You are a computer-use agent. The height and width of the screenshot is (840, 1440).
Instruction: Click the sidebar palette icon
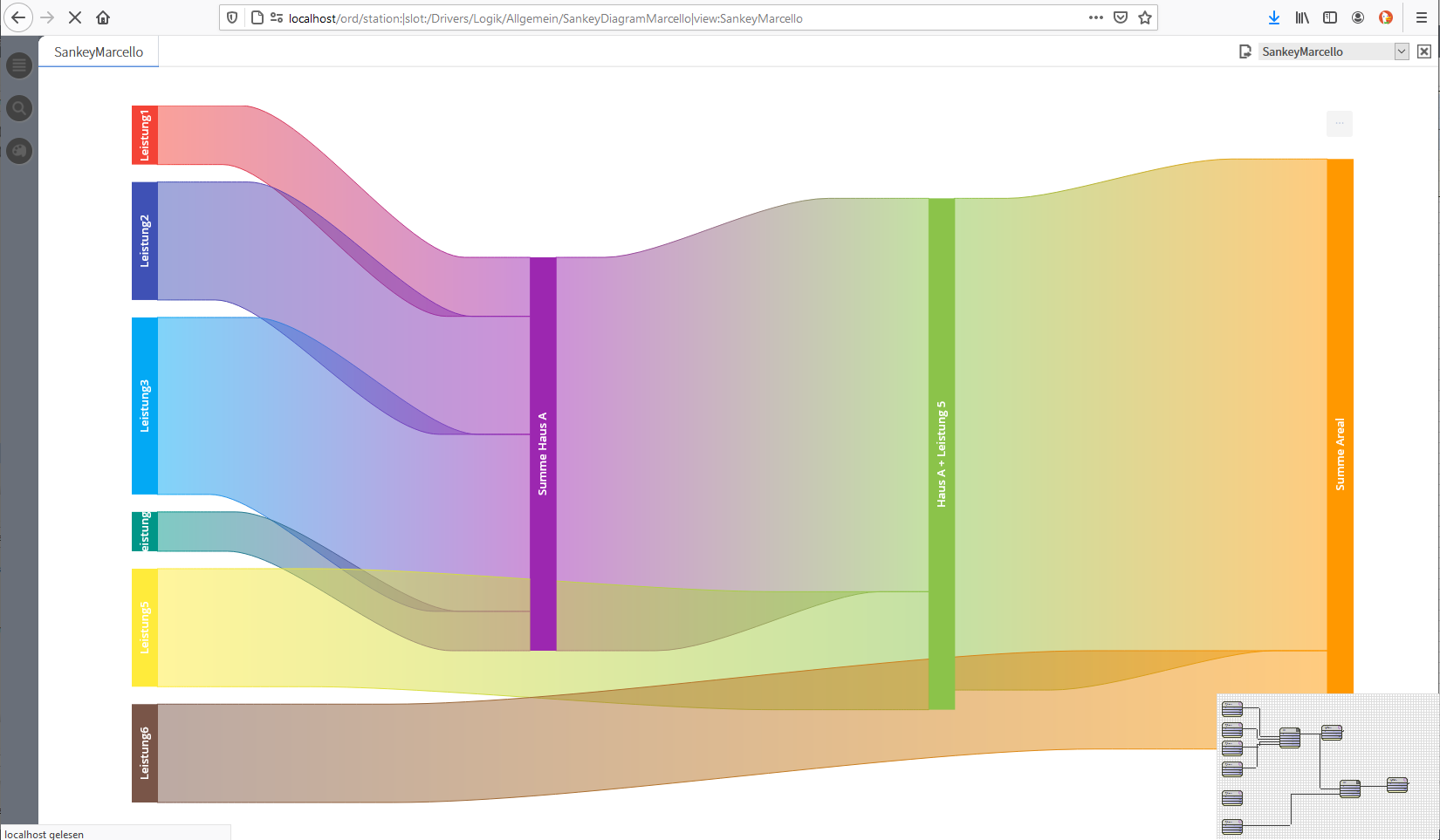[19, 151]
